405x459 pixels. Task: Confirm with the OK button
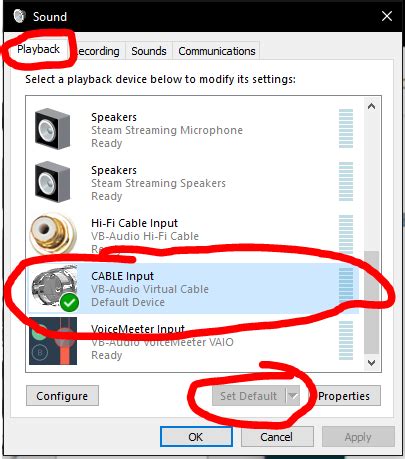point(196,437)
